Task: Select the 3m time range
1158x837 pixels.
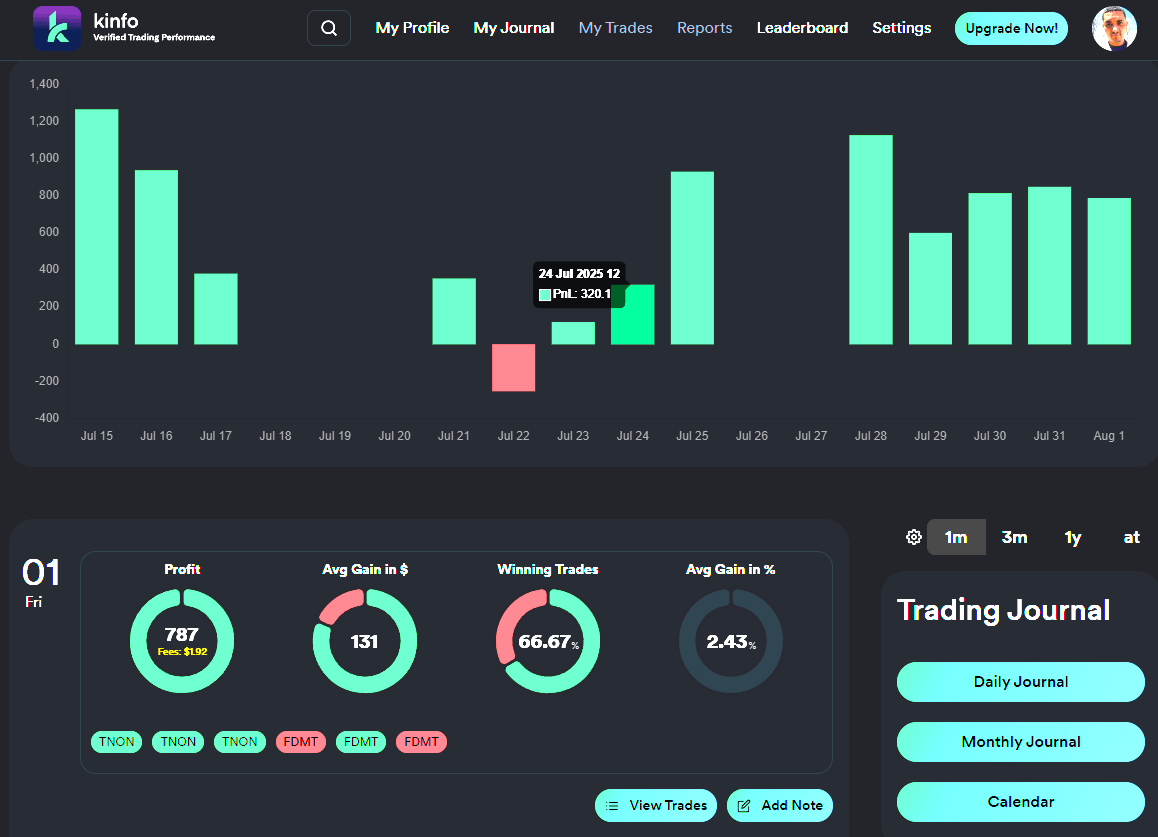Action: point(1014,537)
